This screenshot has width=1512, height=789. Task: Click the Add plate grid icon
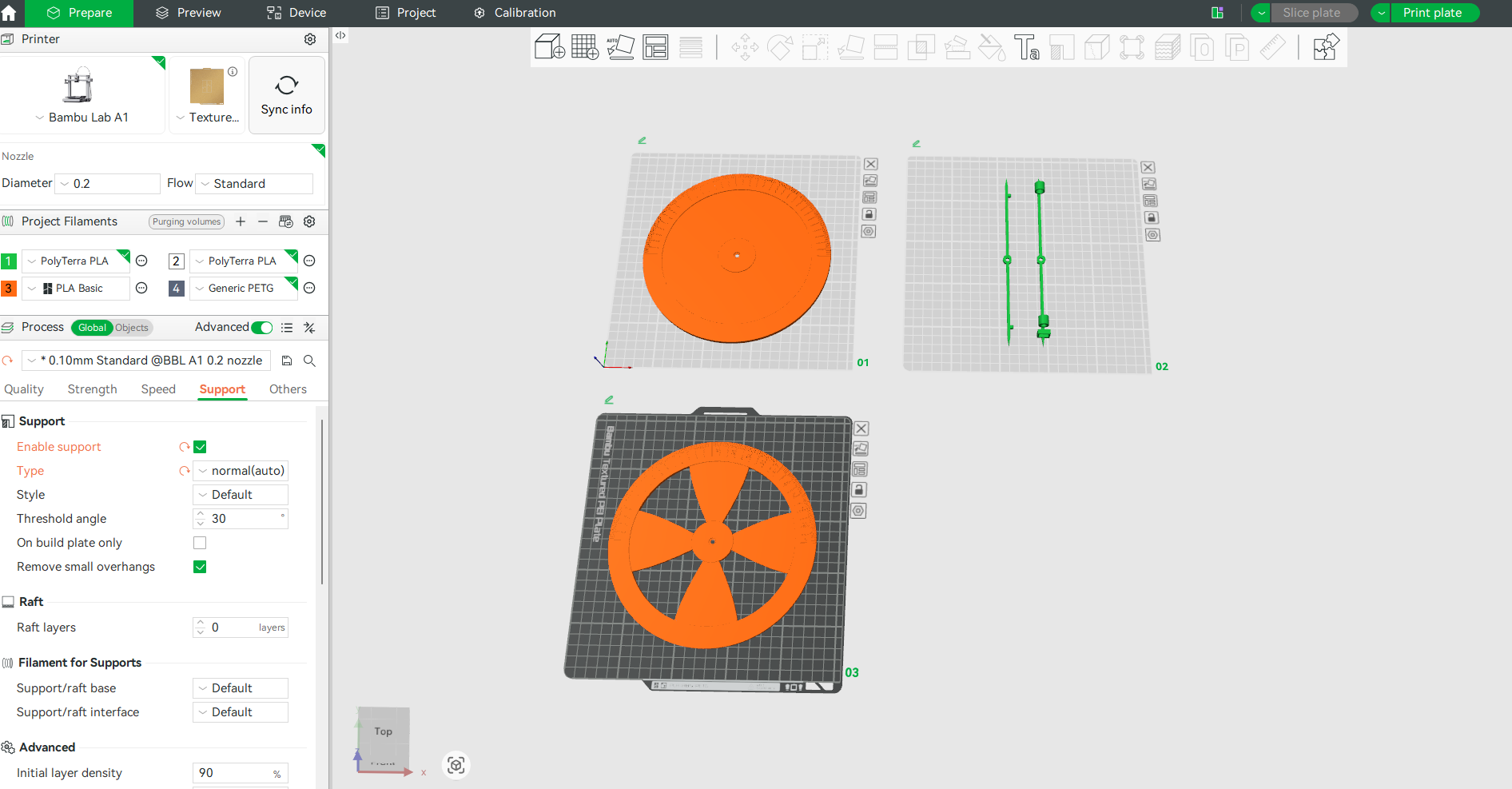[585, 47]
